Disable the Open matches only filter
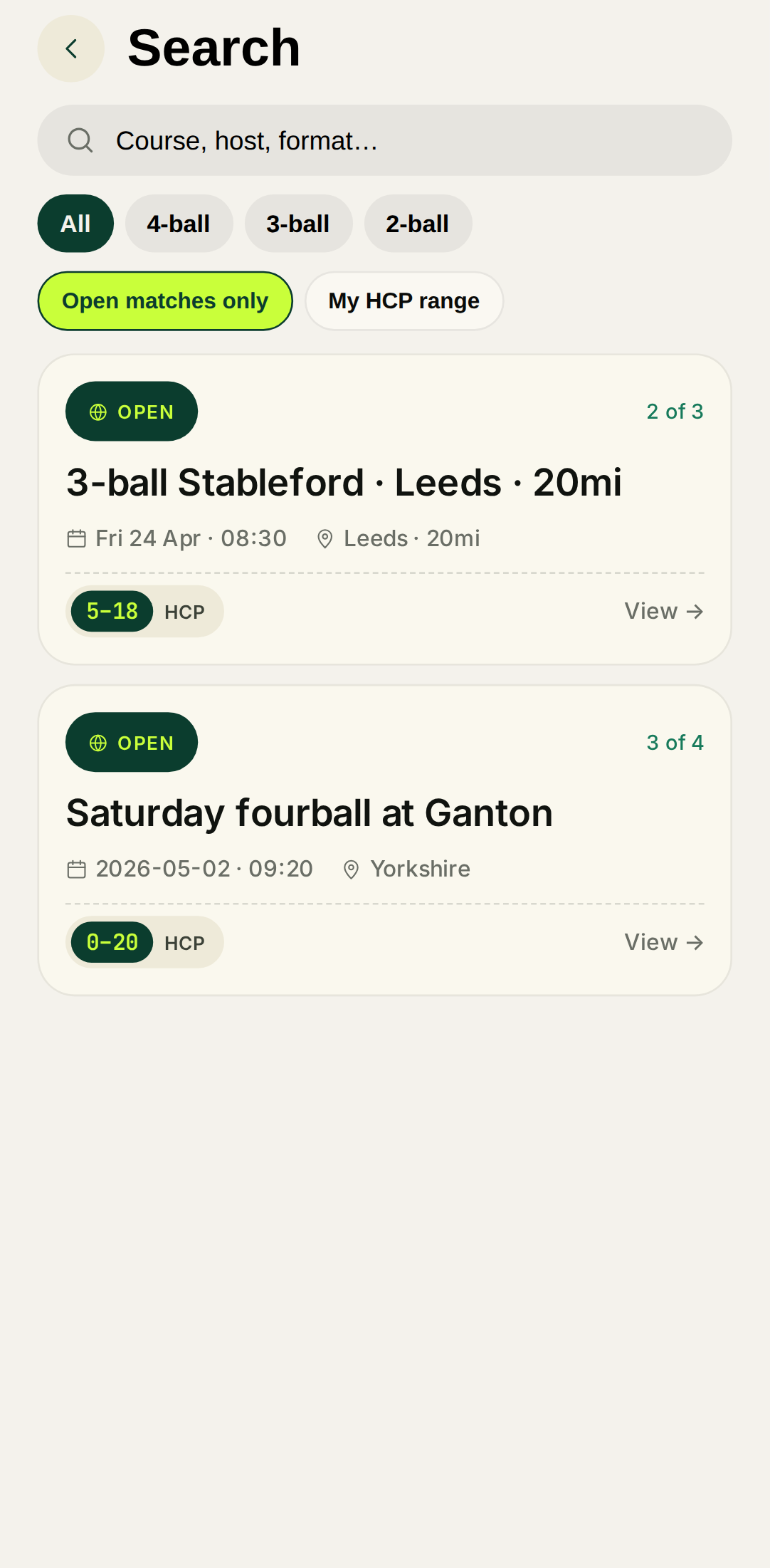Viewport: 770px width, 1568px height. 165,301
